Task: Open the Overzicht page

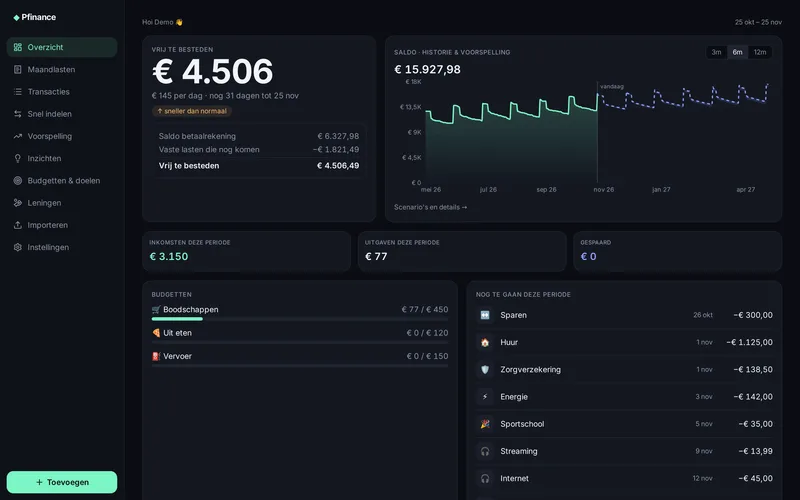Action: point(62,47)
